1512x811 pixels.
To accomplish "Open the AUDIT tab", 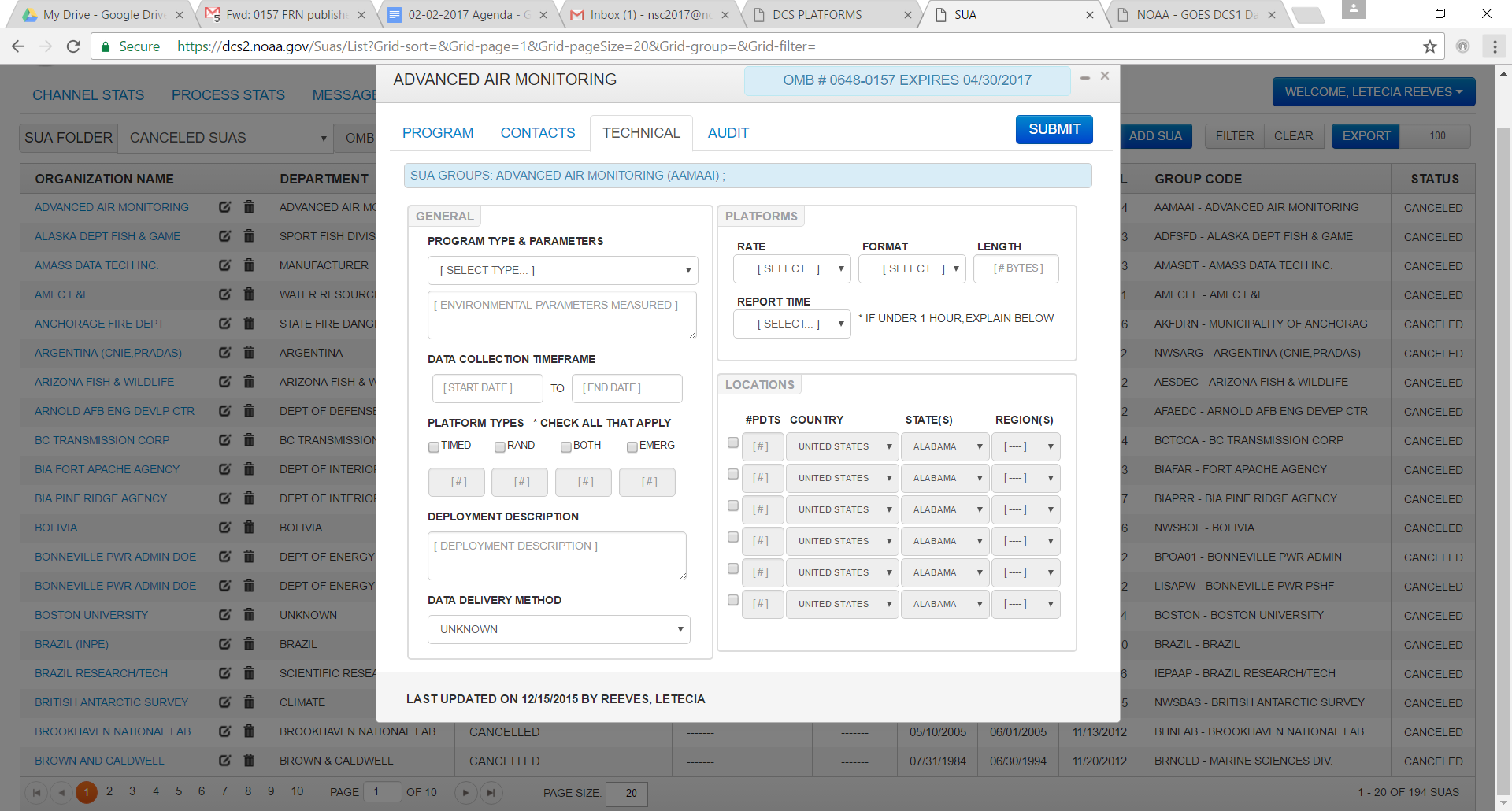I will click(728, 133).
